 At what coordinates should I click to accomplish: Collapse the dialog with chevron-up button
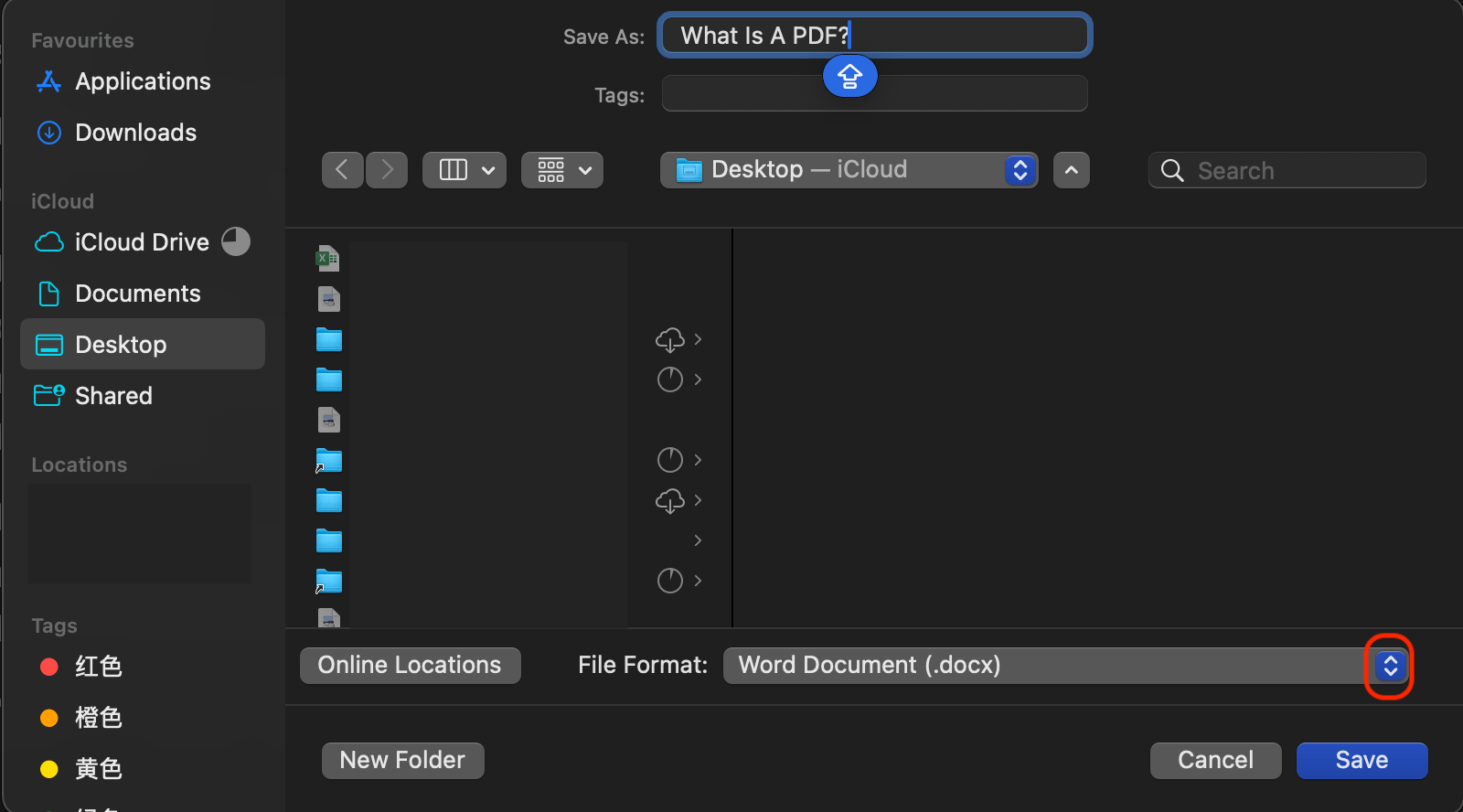pos(1071,170)
